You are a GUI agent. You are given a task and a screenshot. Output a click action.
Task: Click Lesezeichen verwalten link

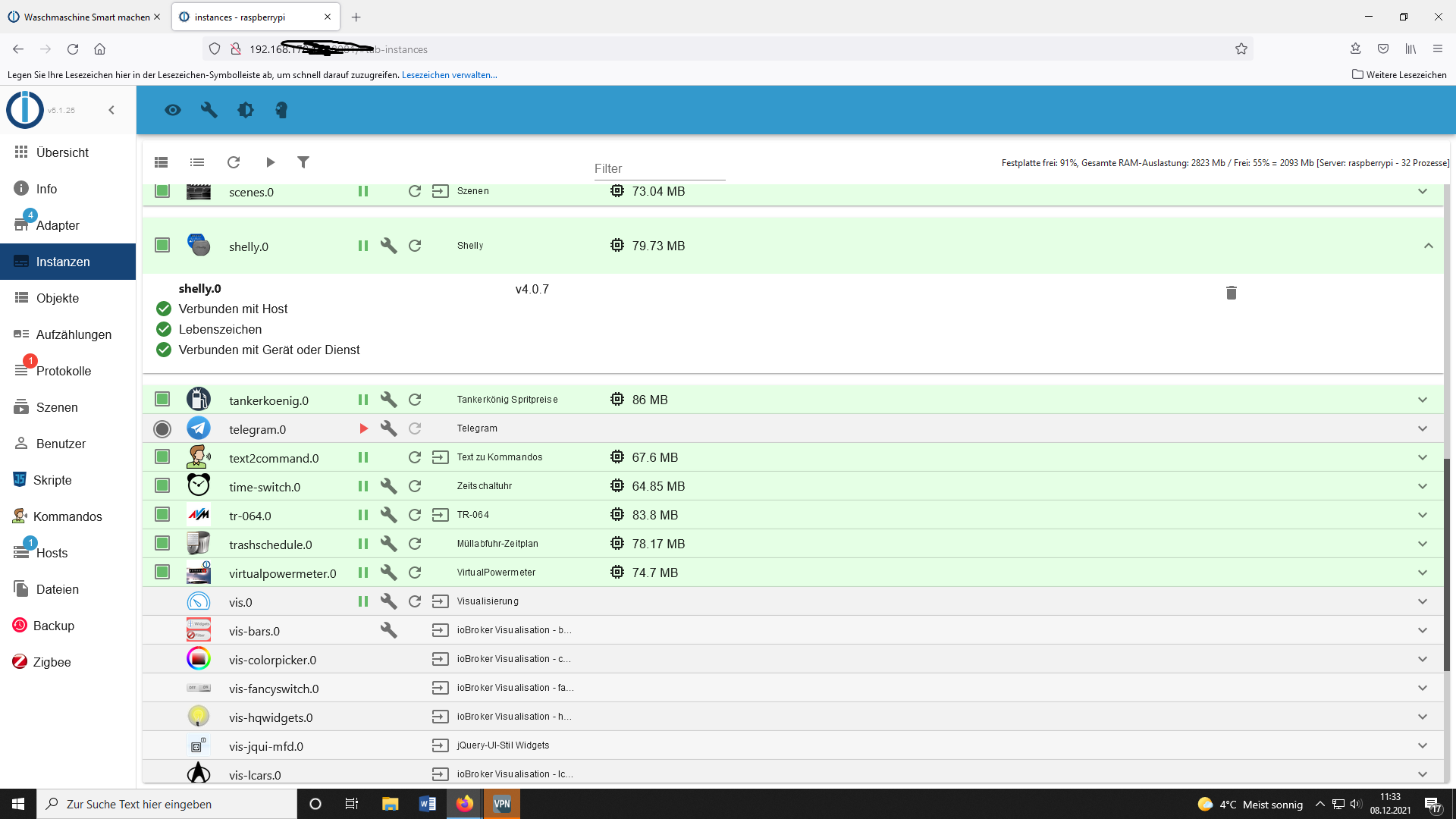(x=450, y=75)
